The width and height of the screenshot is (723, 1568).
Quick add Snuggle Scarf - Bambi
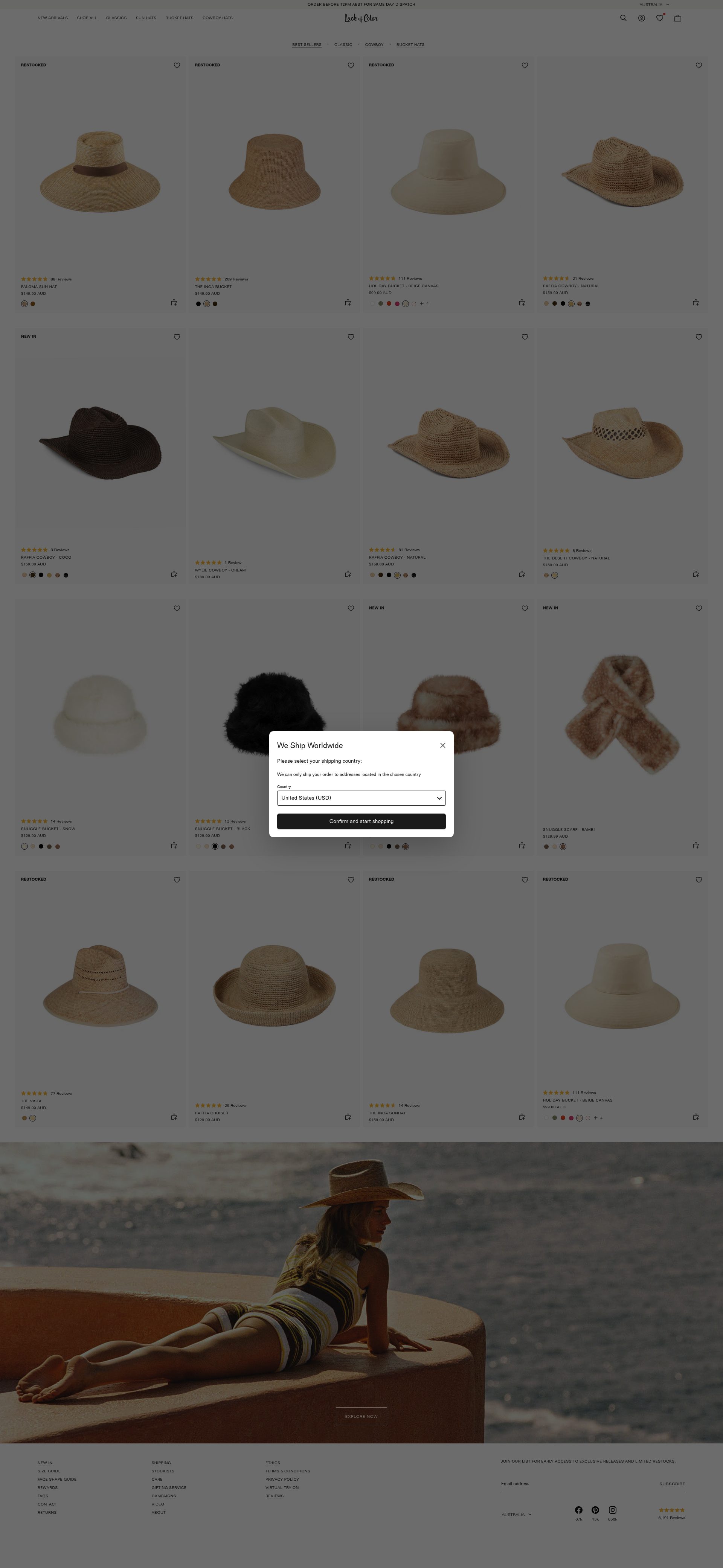click(696, 846)
